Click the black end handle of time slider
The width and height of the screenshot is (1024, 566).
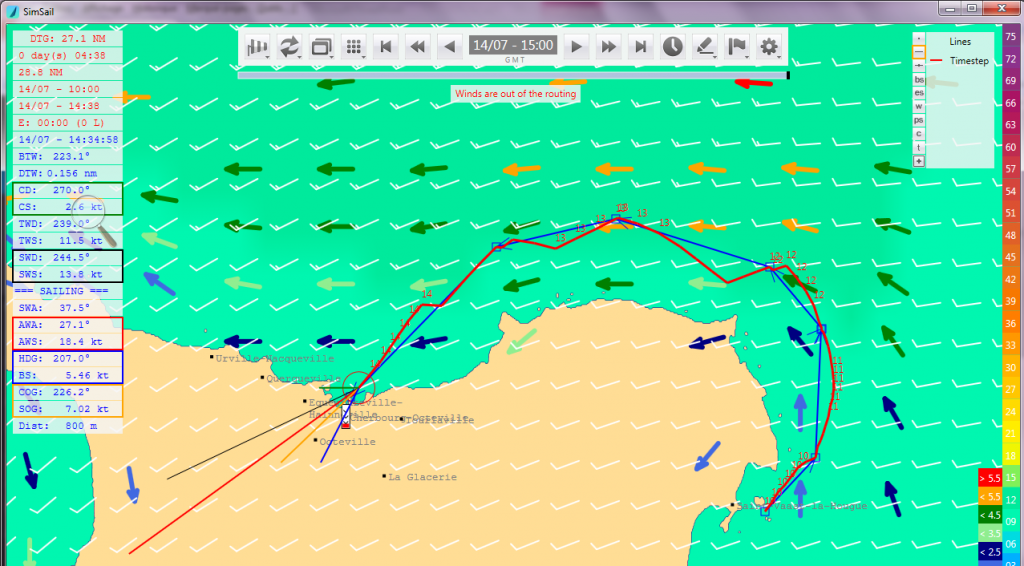point(788,75)
